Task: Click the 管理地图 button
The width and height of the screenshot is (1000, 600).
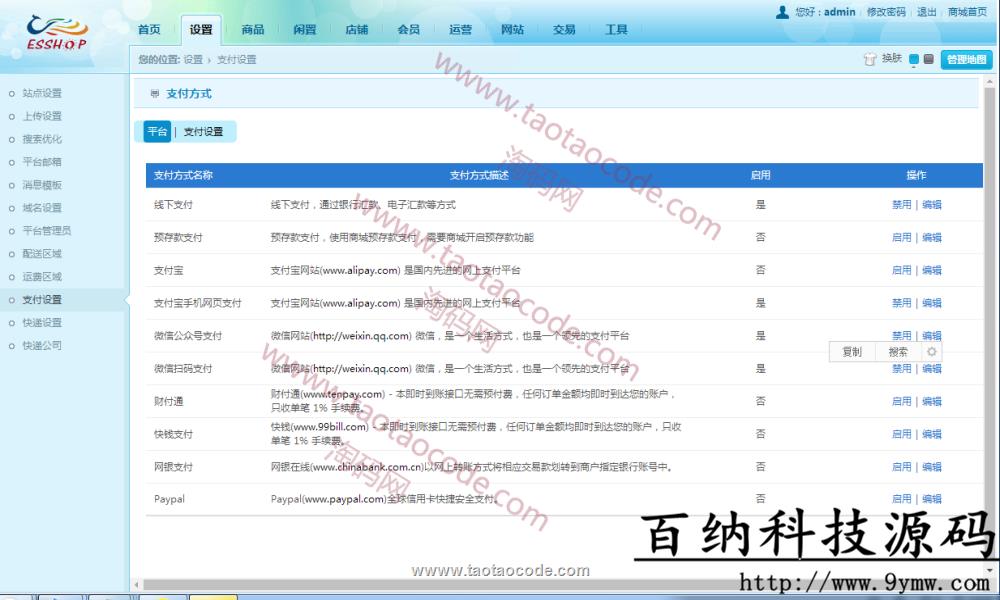Action: click(966, 60)
